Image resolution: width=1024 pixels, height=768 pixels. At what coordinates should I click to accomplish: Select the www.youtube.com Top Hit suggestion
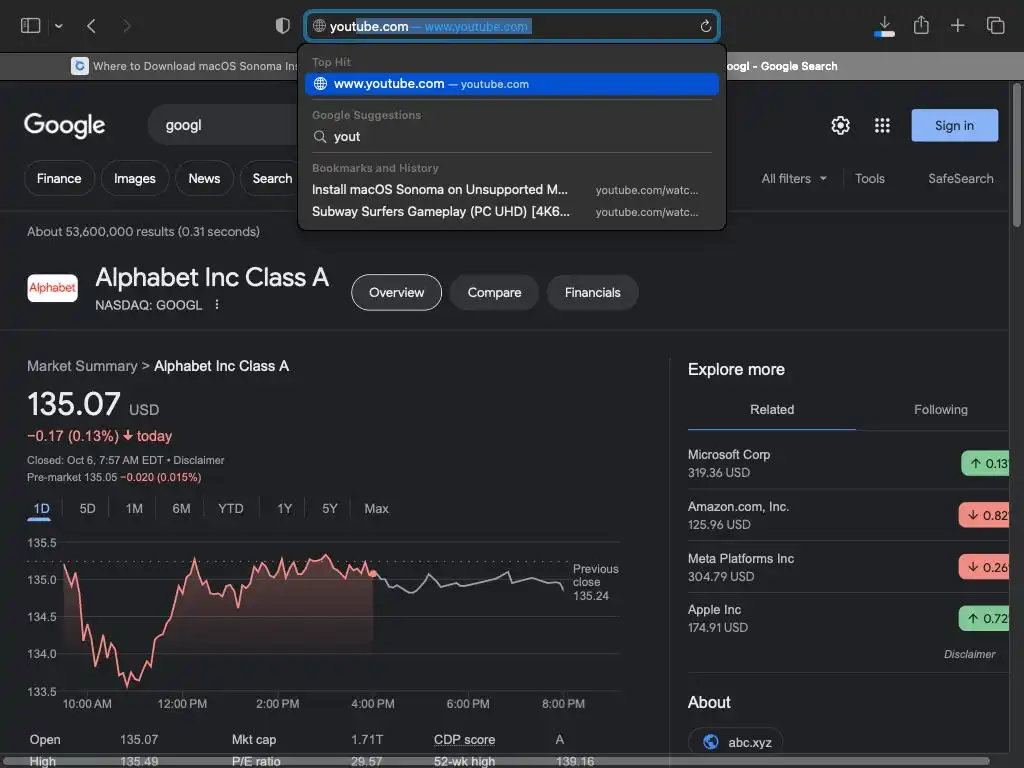(511, 84)
